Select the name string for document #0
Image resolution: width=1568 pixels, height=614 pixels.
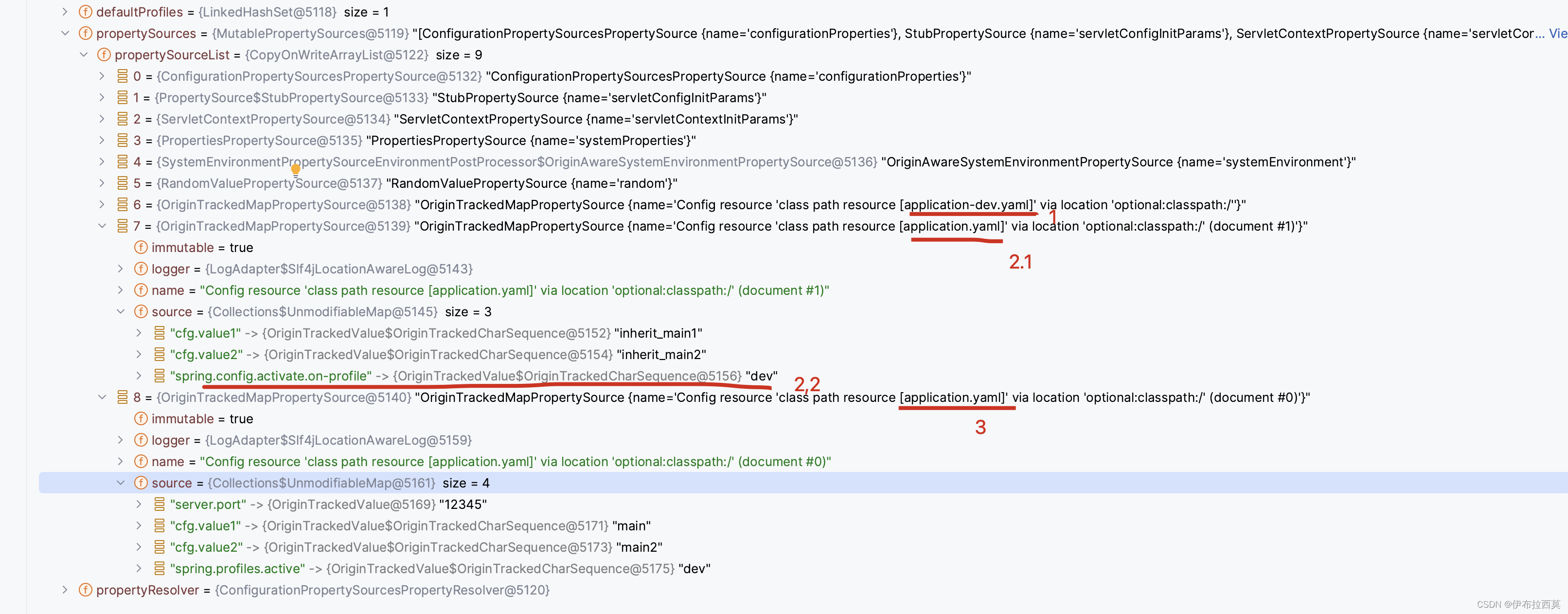(516, 462)
